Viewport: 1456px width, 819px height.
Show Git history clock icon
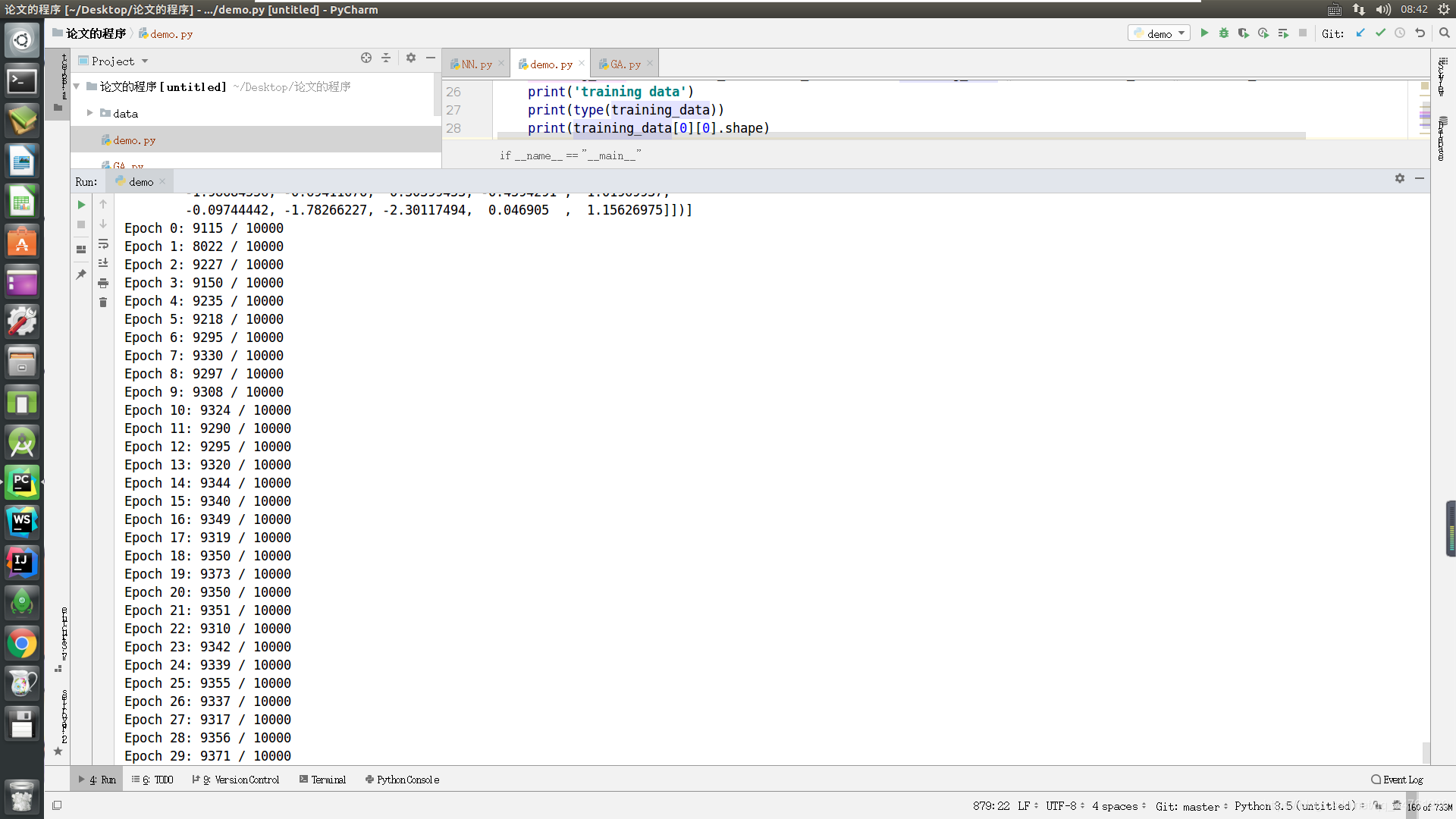point(1400,33)
